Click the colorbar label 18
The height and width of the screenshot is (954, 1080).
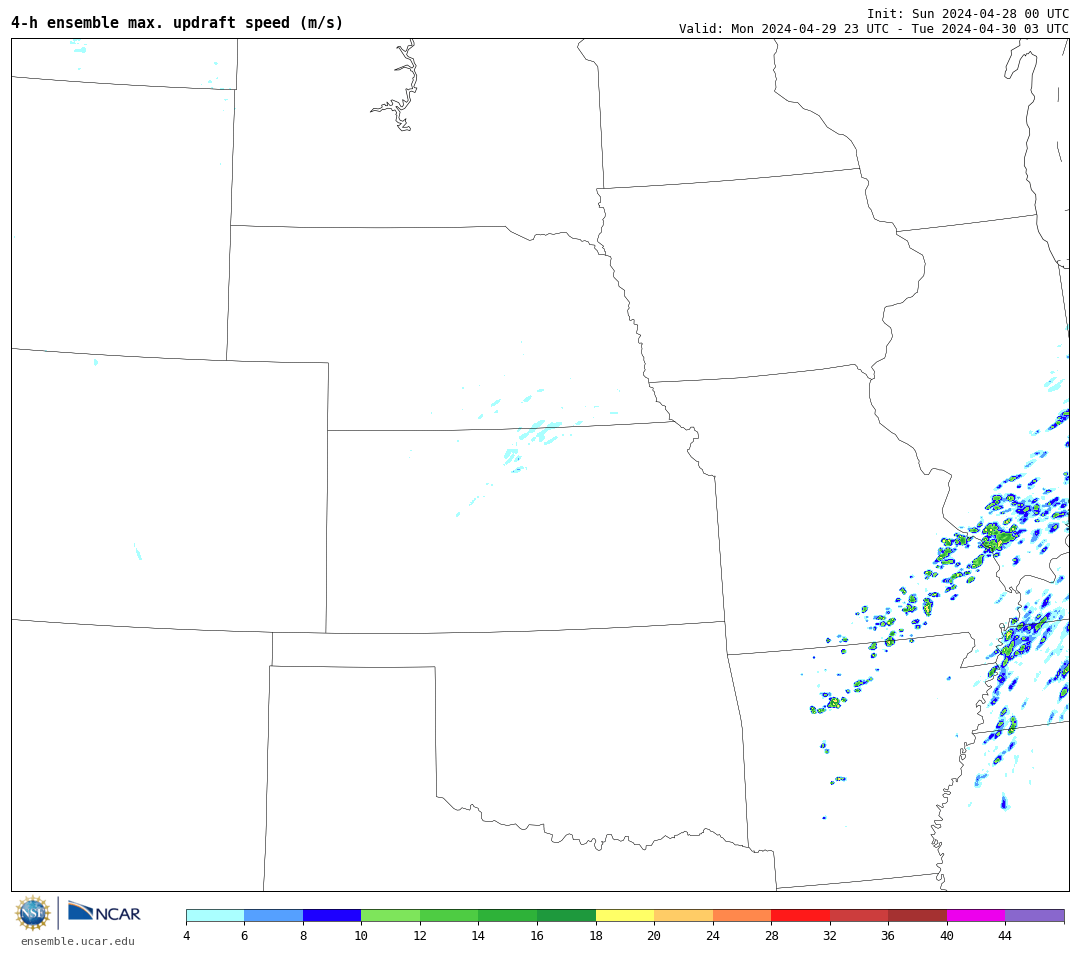(596, 936)
